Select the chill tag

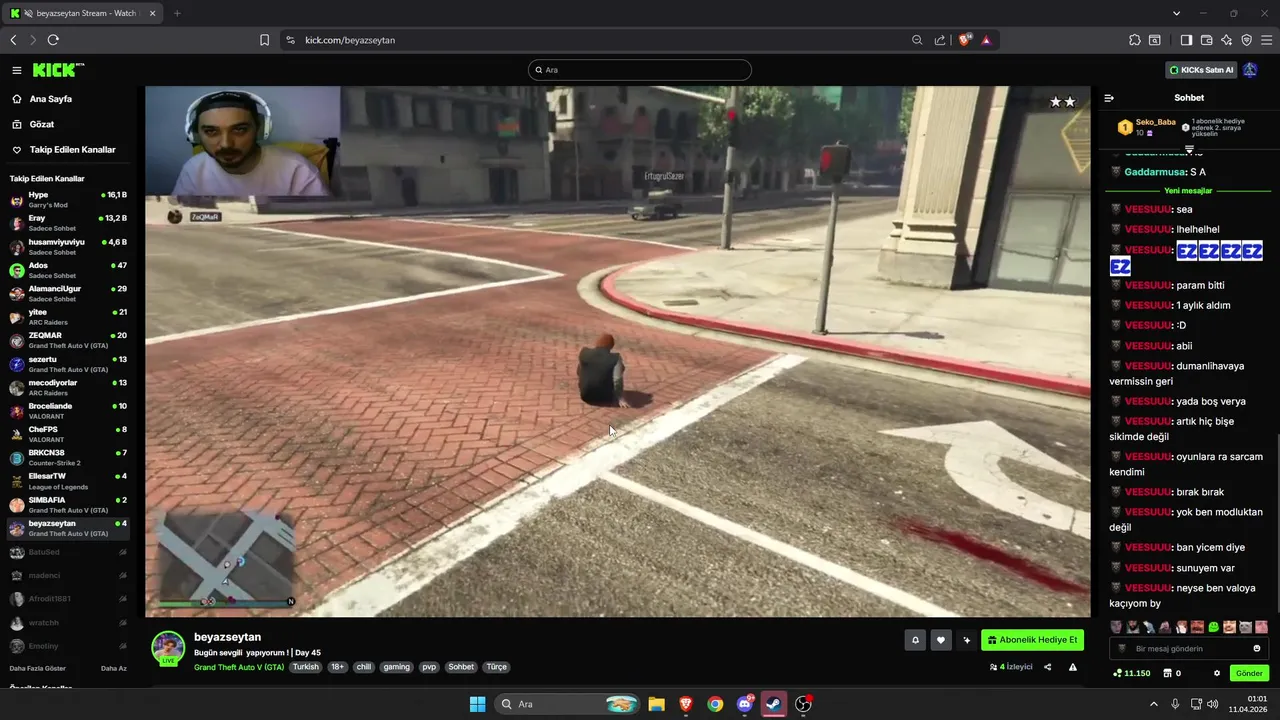coord(364,667)
